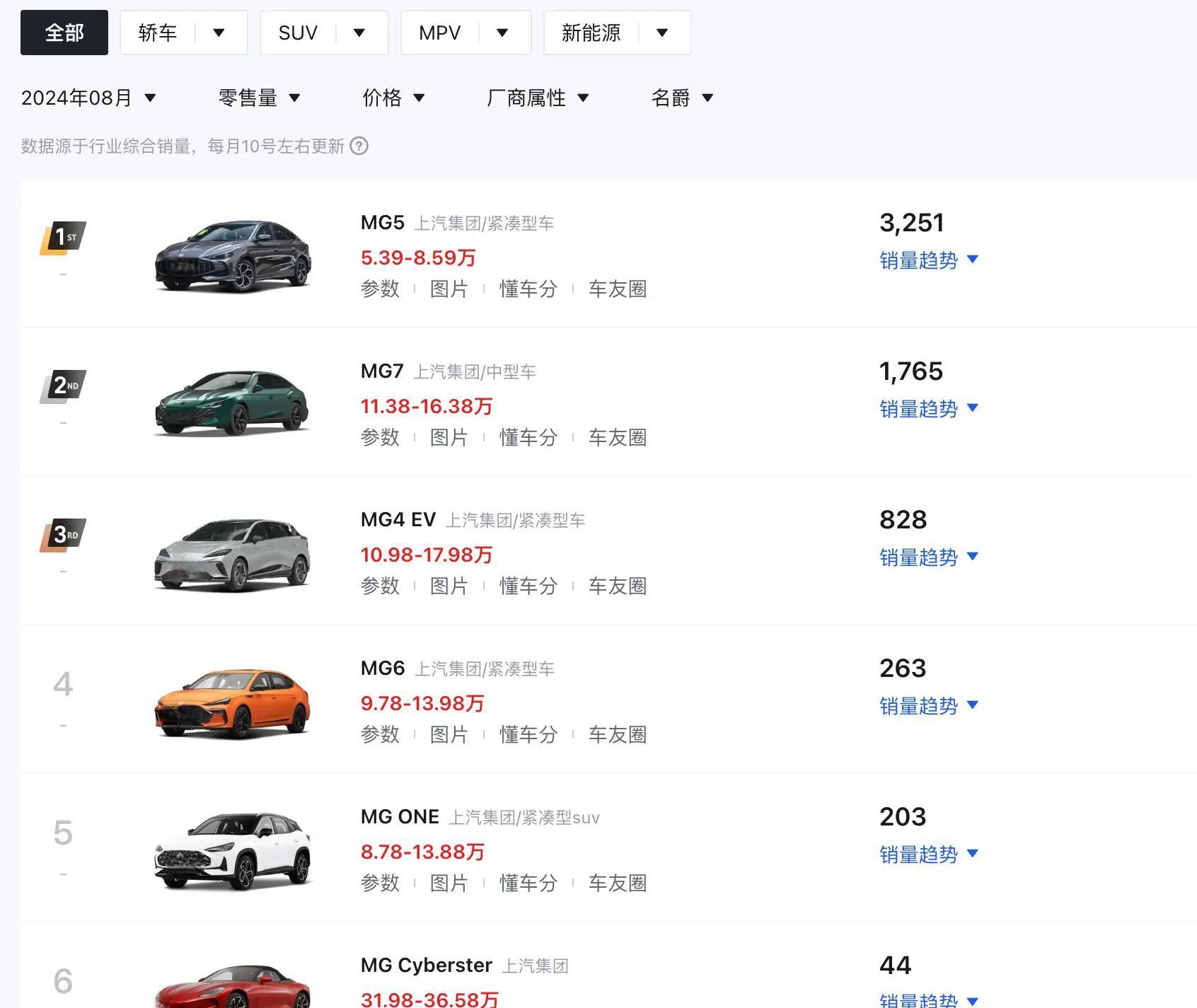
Task: Open the MG5 car thumbnail
Action: coord(233,255)
